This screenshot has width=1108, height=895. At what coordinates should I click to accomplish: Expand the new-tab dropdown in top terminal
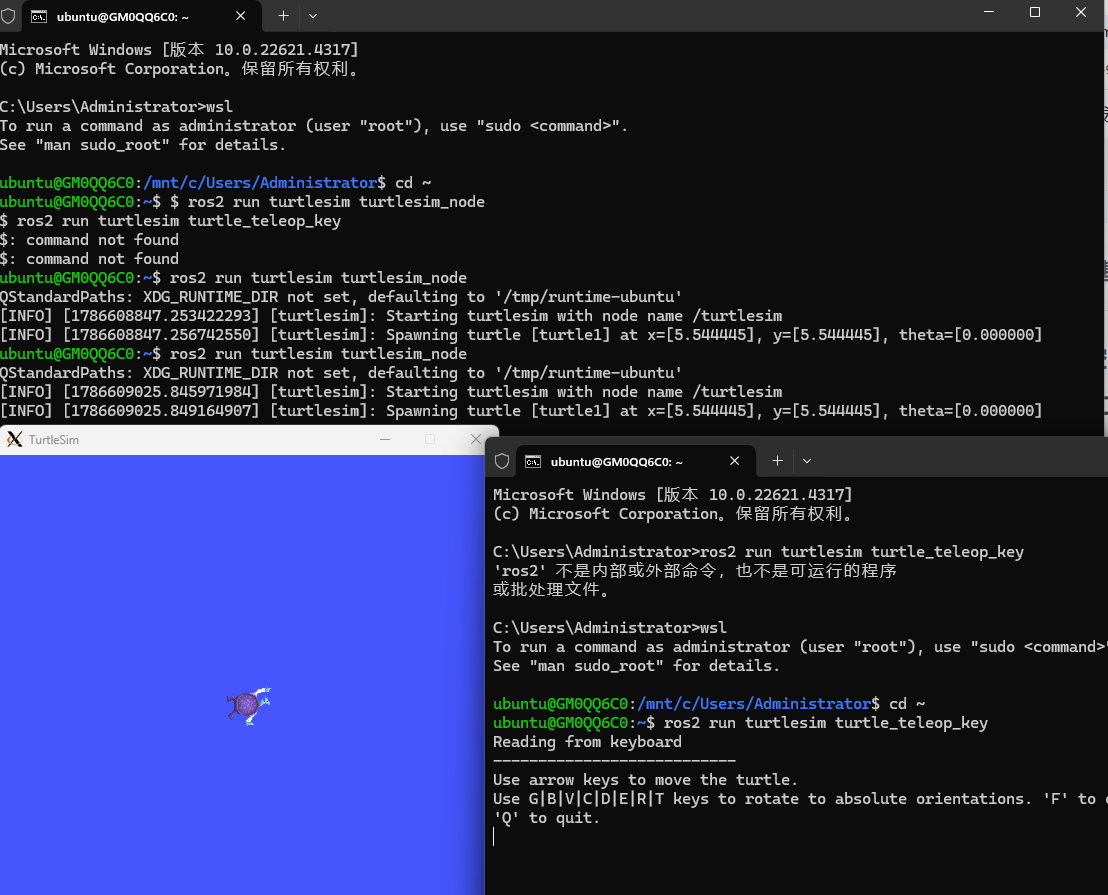click(313, 16)
